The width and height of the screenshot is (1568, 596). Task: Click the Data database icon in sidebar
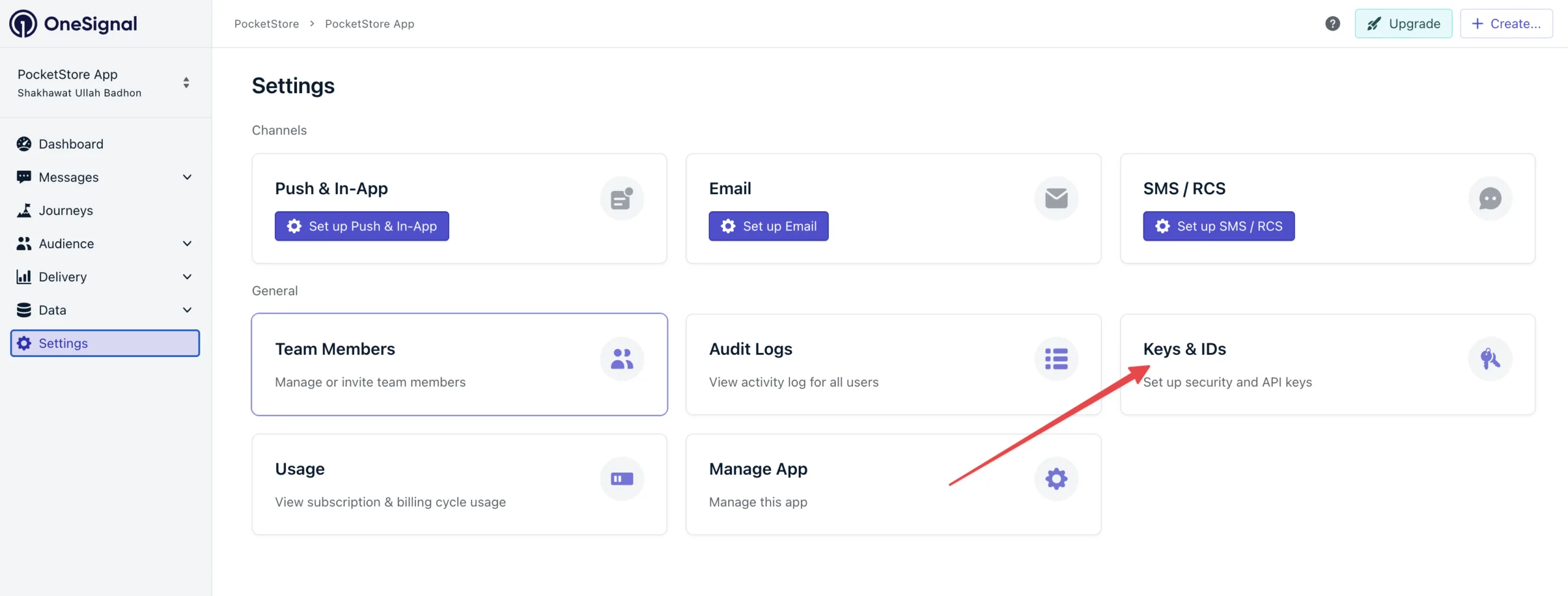[x=24, y=310]
